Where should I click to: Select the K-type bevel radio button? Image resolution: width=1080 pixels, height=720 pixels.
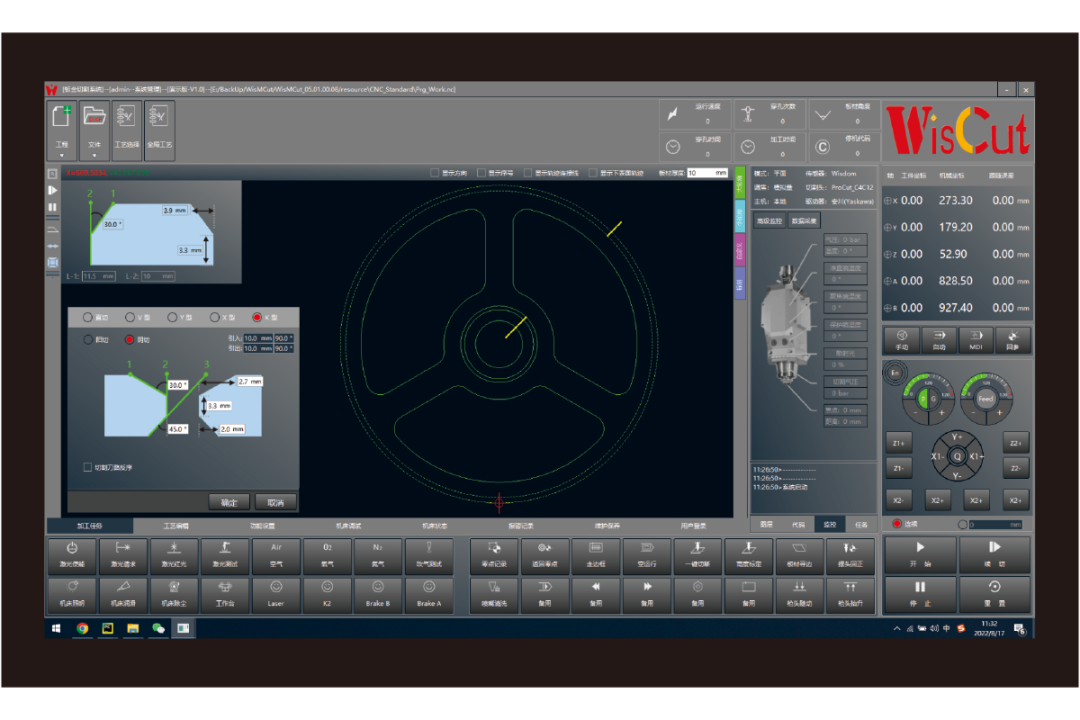tap(257, 317)
